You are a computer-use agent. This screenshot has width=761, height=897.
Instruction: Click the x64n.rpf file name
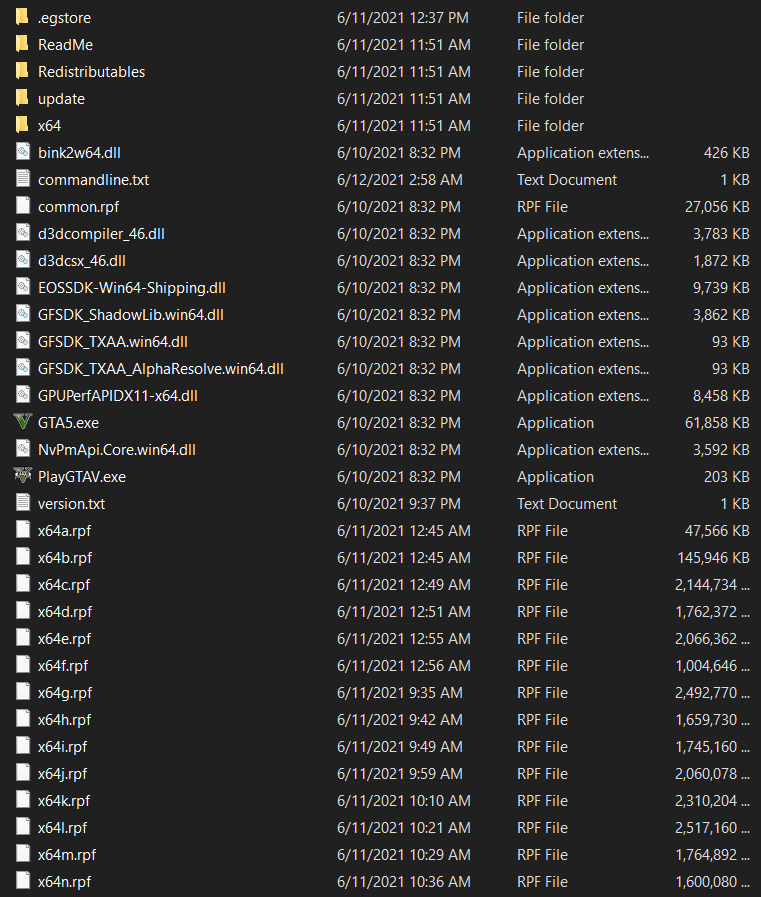[x=64, y=882]
